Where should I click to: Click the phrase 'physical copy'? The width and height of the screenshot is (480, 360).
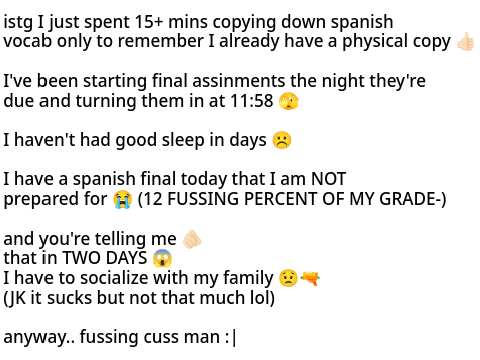coord(397,42)
